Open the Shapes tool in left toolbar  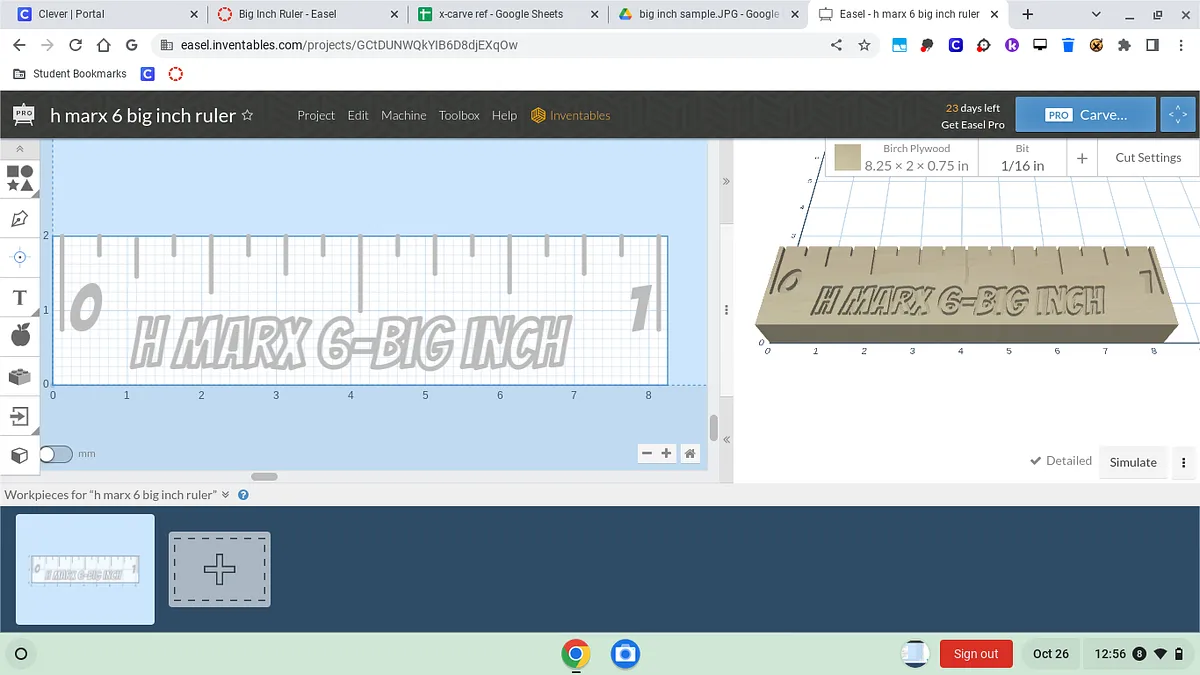[x=20, y=179]
